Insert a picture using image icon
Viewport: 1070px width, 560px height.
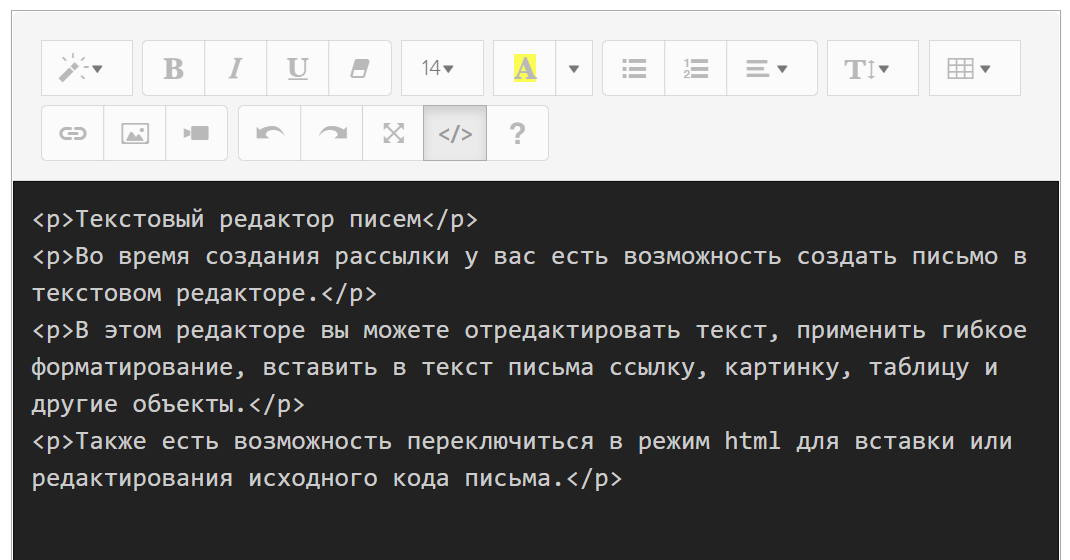[134, 133]
